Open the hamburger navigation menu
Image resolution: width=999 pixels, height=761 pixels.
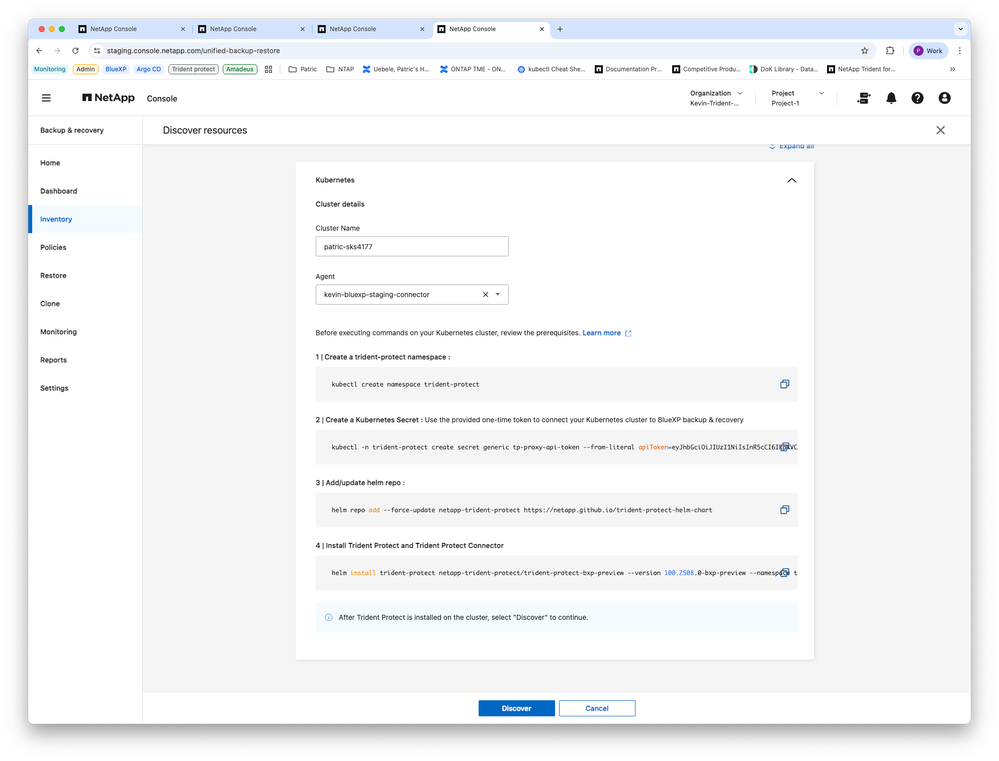[x=46, y=98]
